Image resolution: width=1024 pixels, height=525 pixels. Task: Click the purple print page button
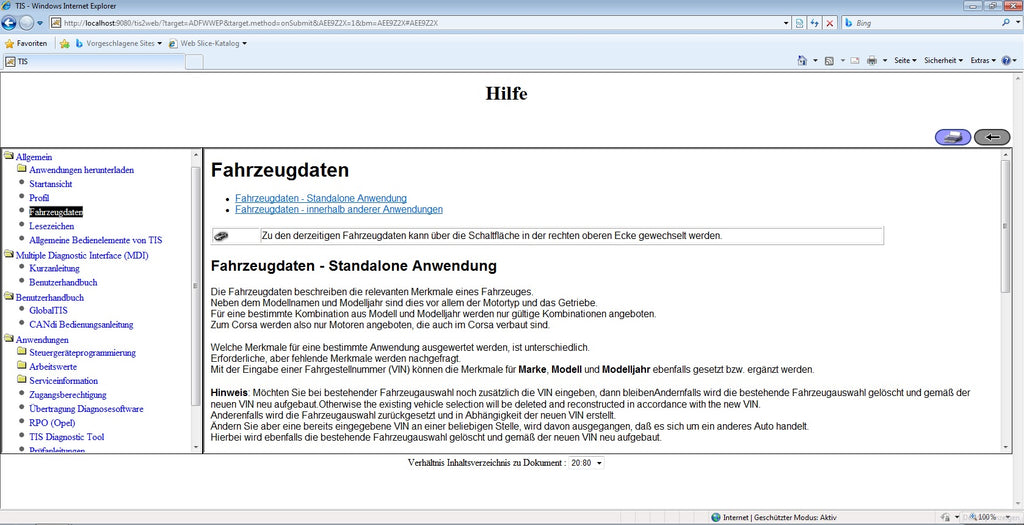tap(953, 137)
